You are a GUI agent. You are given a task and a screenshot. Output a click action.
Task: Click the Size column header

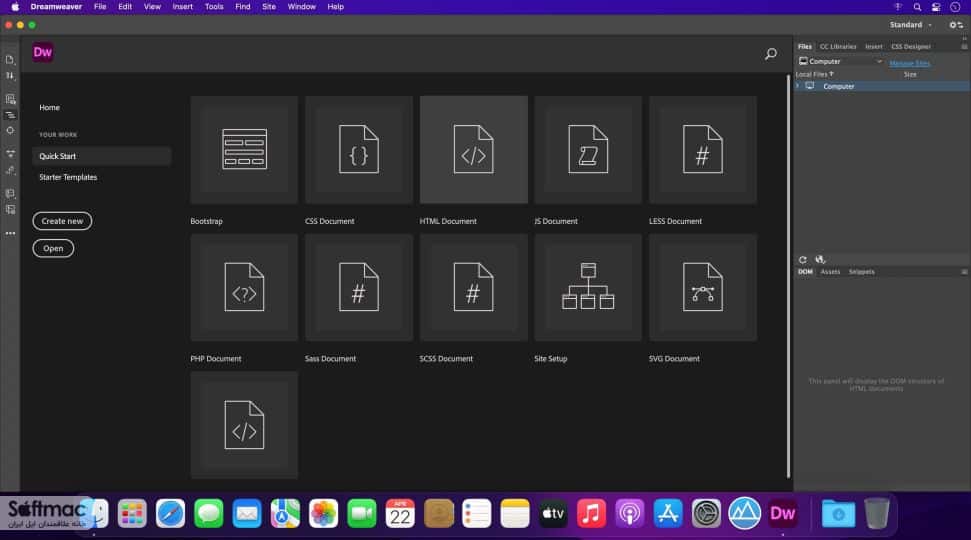pos(910,74)
